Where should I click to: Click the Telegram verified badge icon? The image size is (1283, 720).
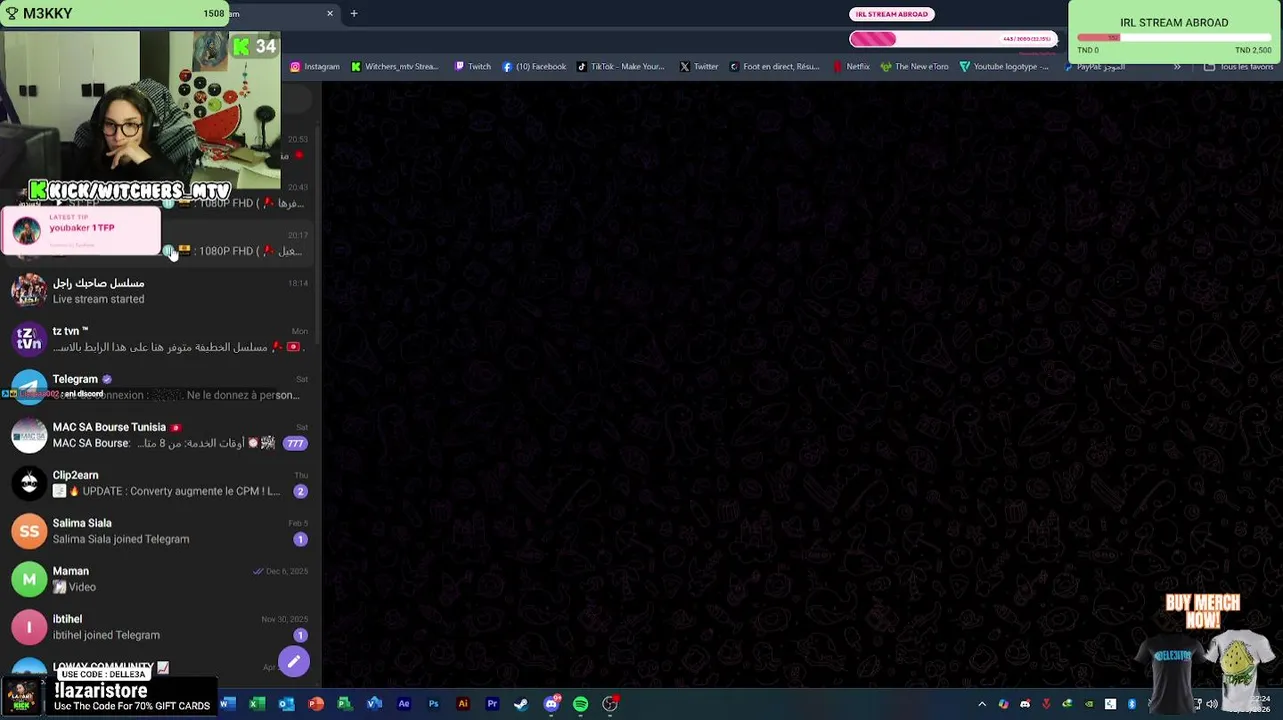[107, 379]
